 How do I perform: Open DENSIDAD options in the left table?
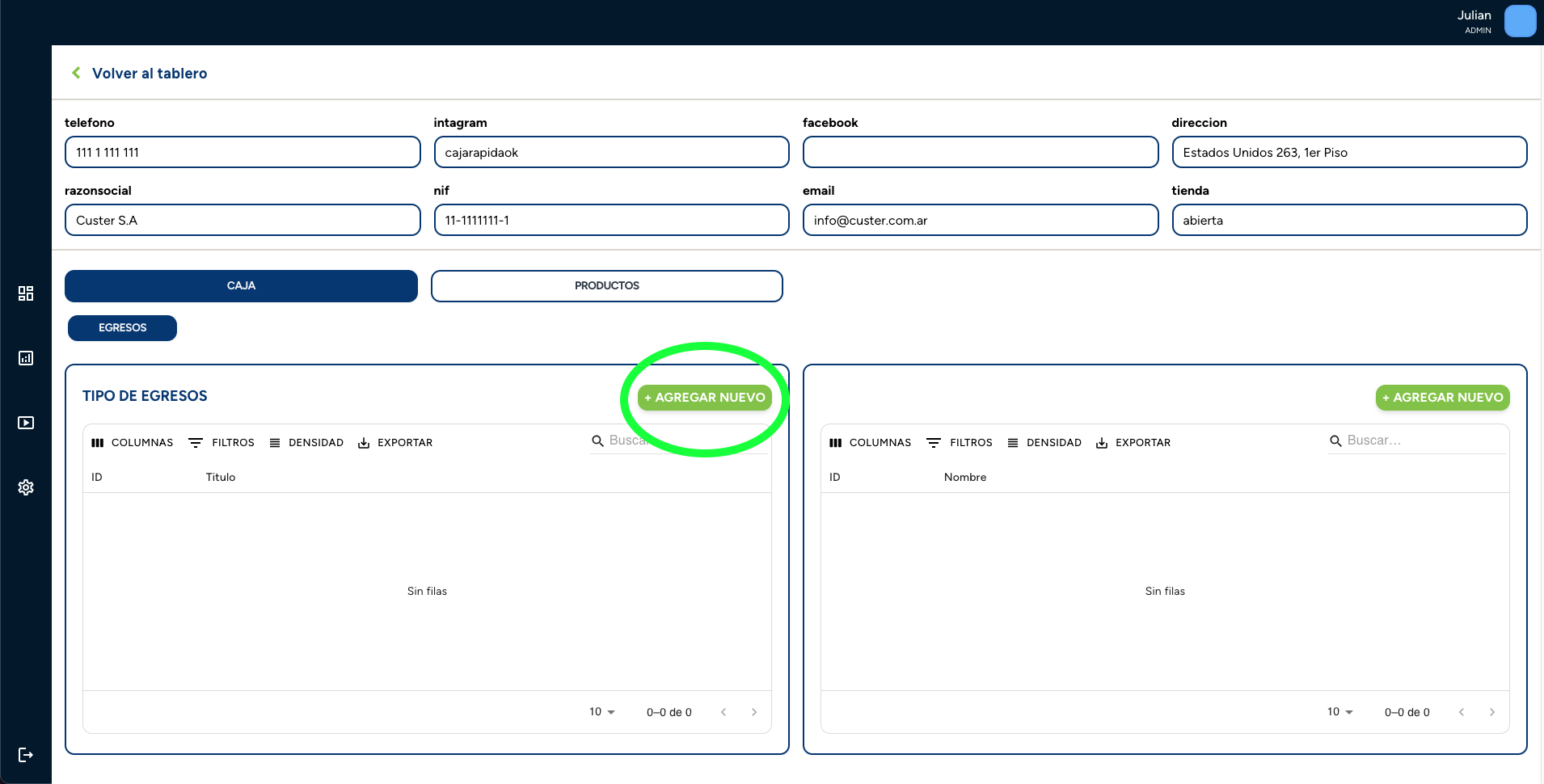307,442
